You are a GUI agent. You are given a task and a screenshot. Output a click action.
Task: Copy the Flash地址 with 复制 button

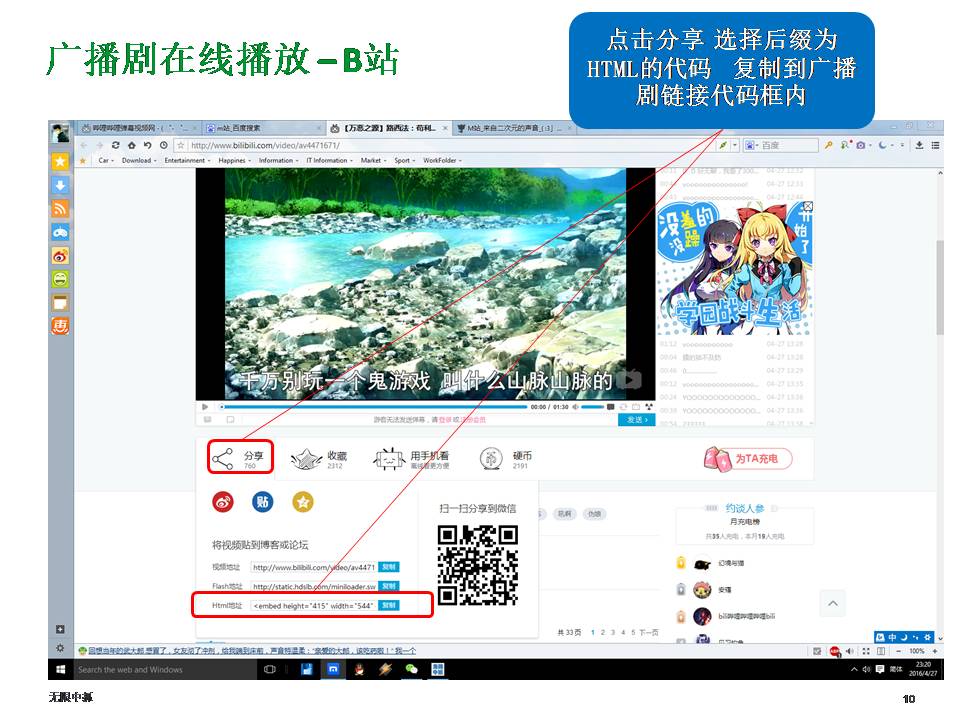389,586
